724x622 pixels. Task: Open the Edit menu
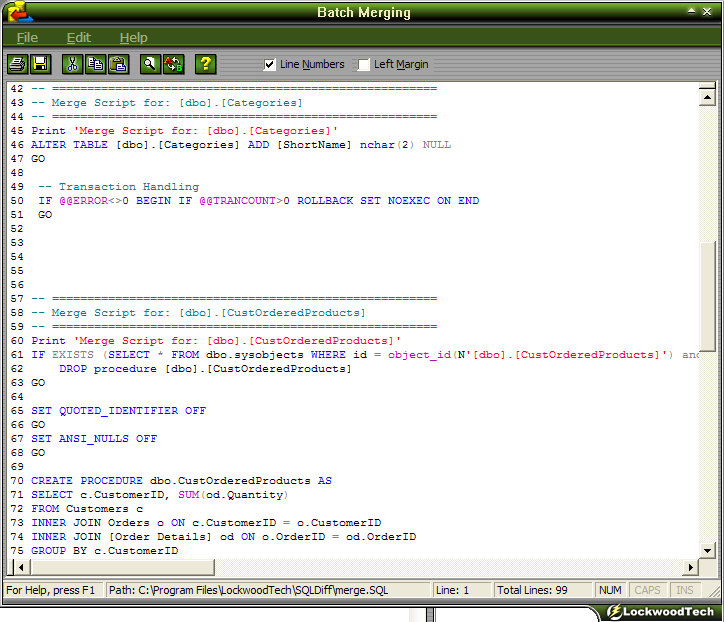(x=78, y=38)
